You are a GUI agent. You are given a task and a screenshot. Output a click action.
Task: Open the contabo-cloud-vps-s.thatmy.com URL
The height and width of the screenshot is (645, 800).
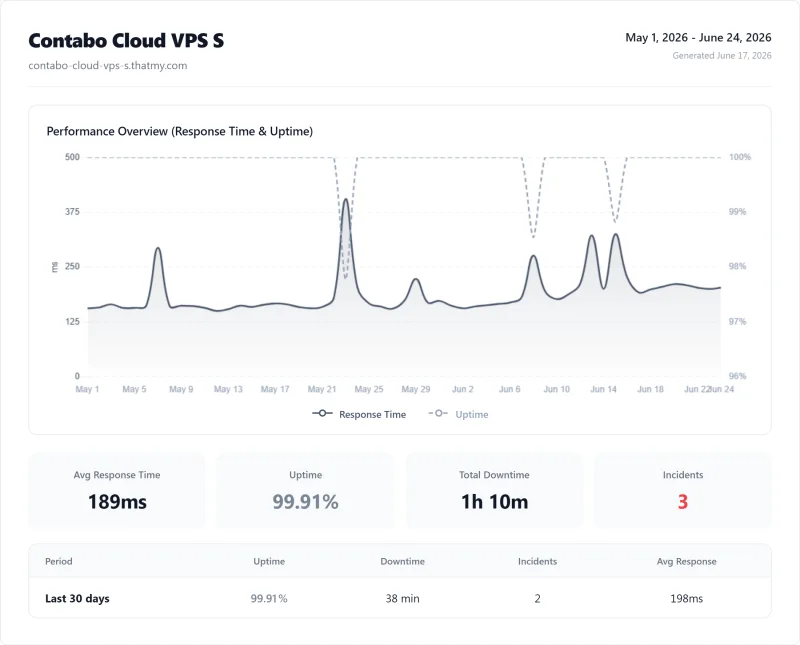tap(108, 65)
